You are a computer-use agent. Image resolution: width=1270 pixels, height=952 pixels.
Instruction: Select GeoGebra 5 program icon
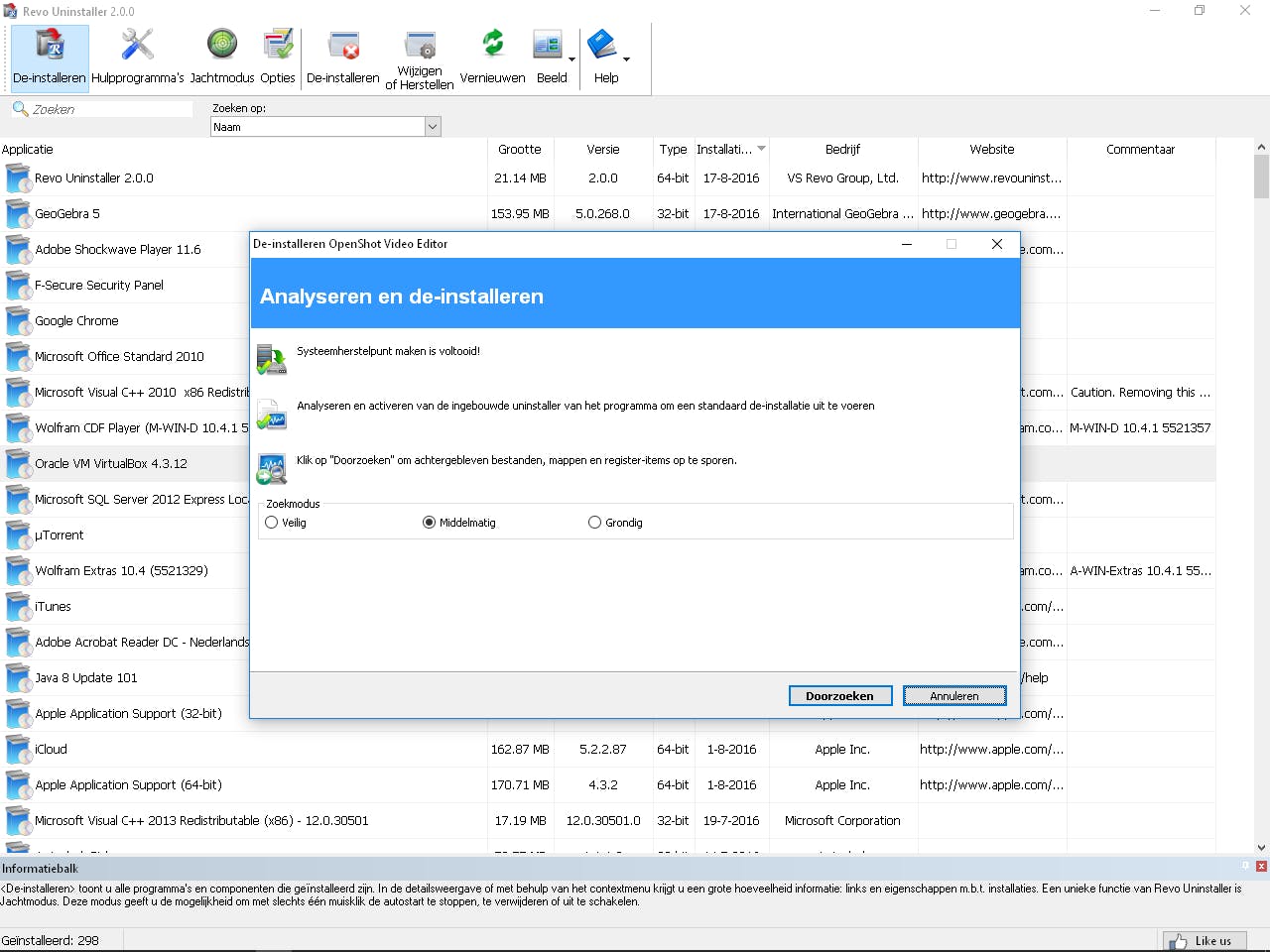(18, 214)
